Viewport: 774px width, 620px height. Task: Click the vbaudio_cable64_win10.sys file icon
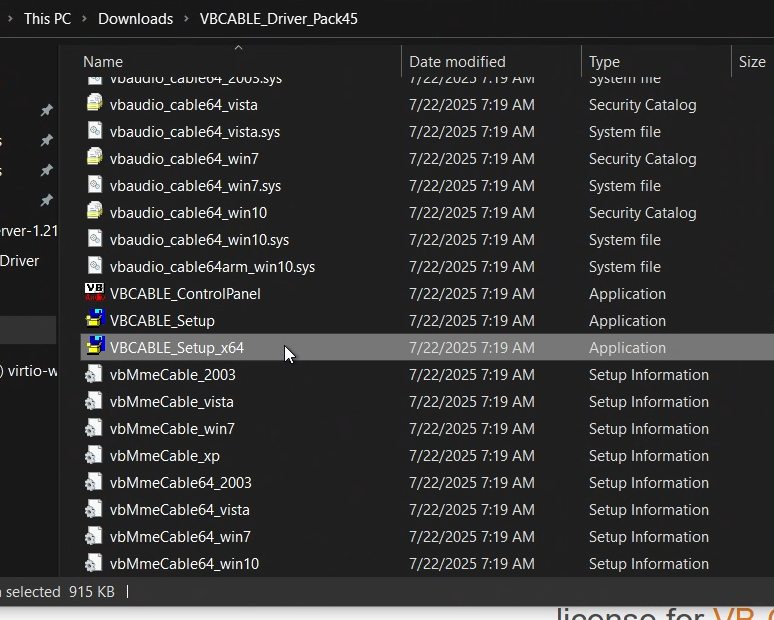[94, 238]
